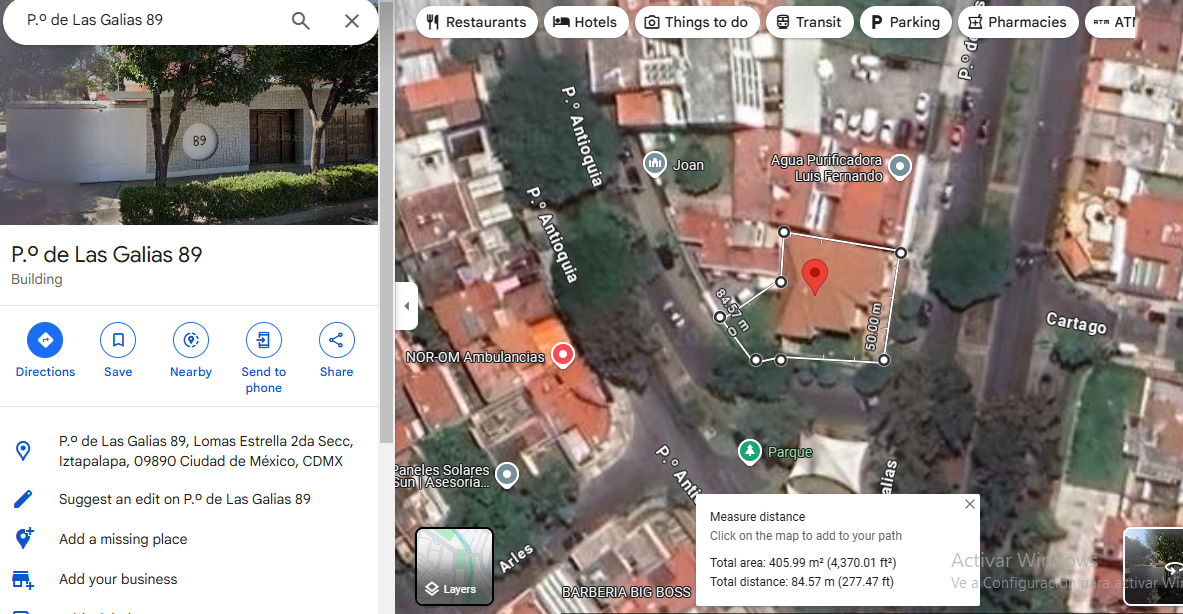Click the add missing place pin icon
This screenshot has width=1183, height=614.
(x=23, y=539)
